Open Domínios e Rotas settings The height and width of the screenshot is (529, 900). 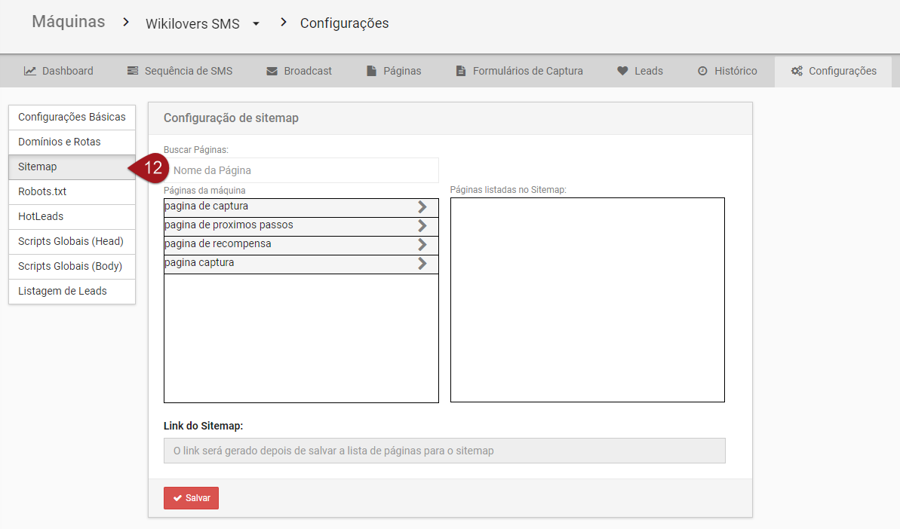coord(72,142)
